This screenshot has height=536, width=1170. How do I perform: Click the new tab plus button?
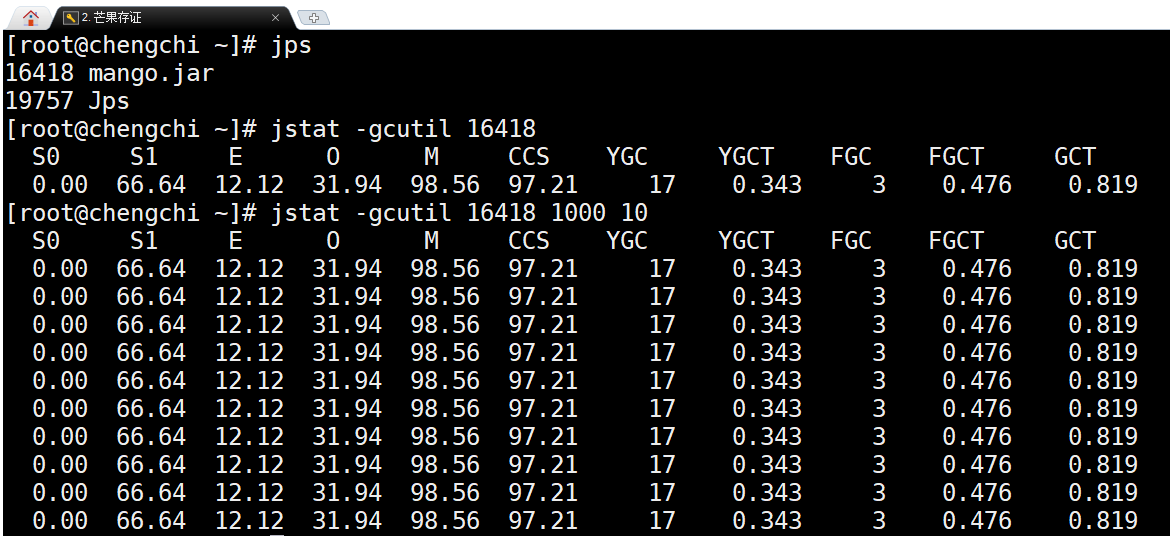click(314, 18)
